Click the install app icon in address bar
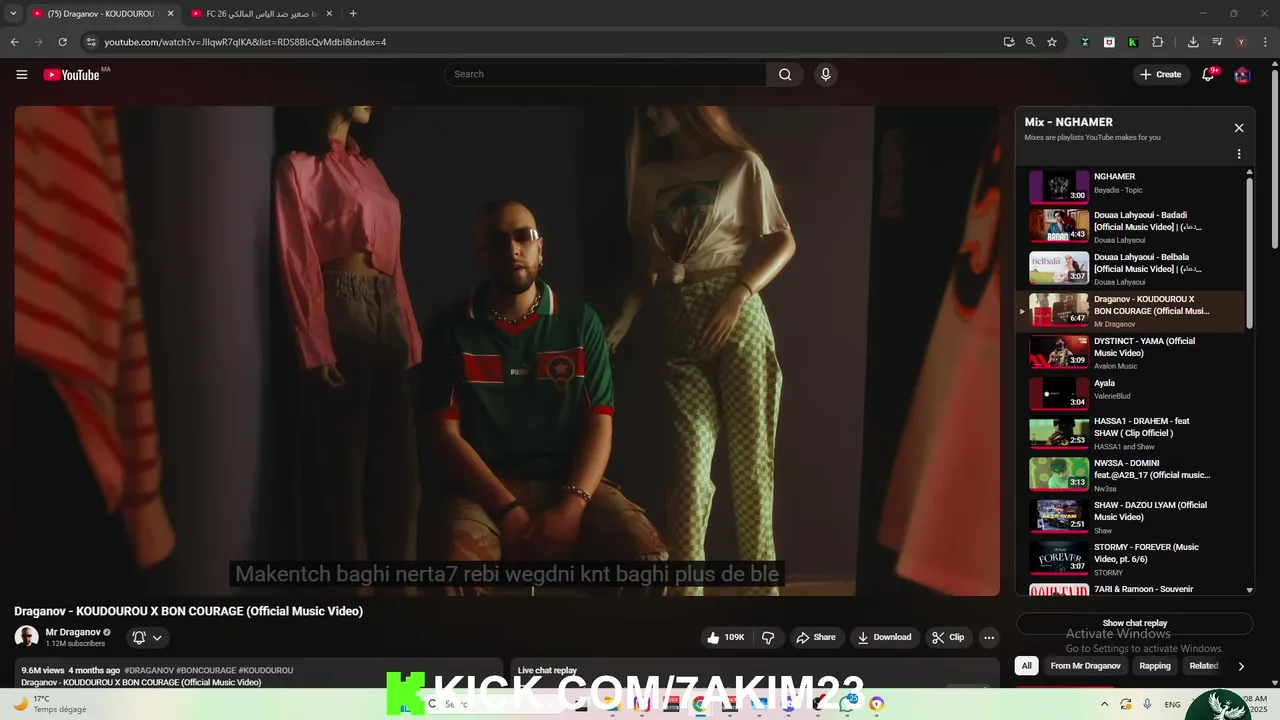The height and width of the screenshot is (720, 1280). coord(1009,42)
